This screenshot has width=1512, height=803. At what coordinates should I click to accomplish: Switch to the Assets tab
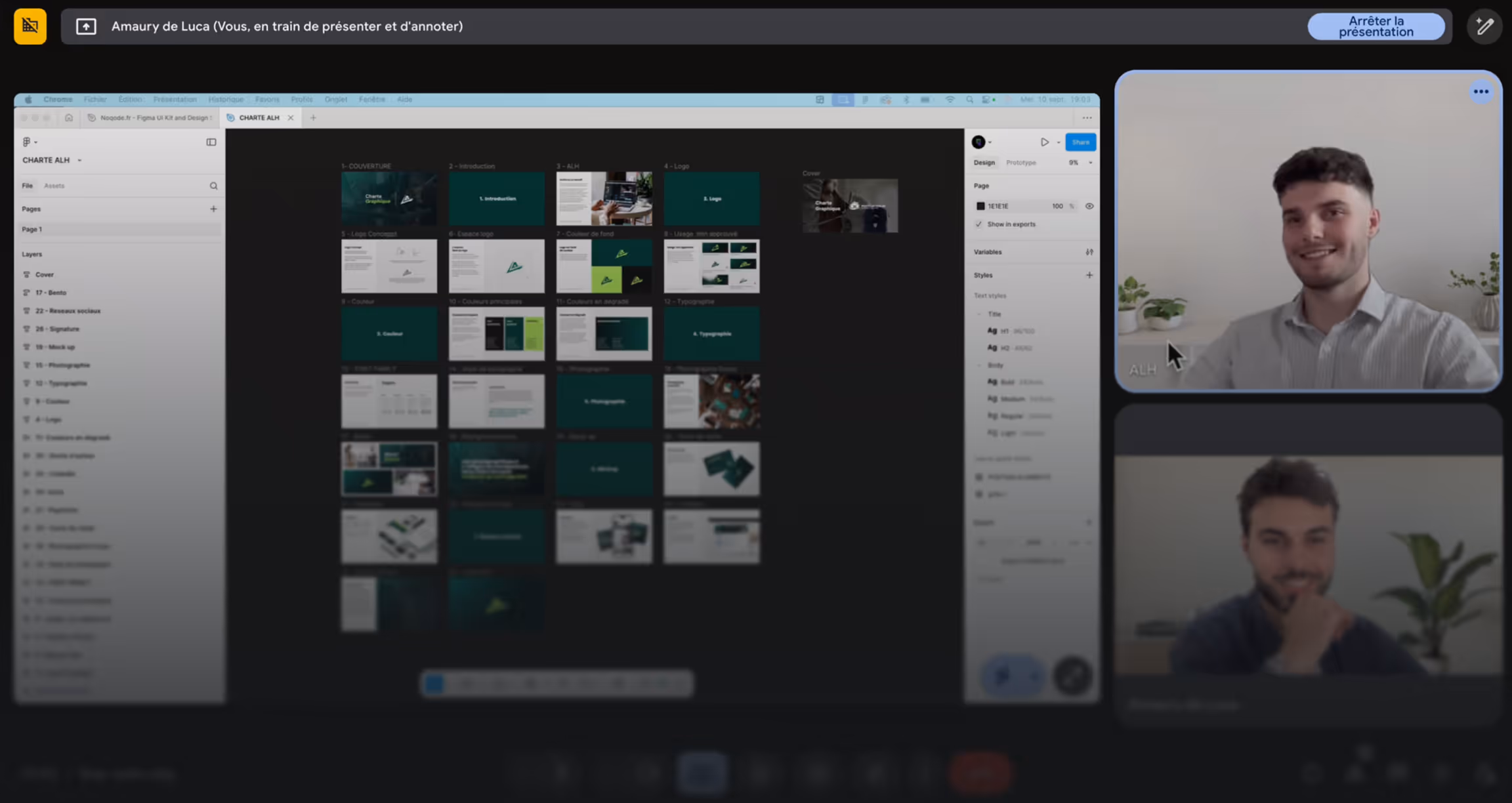coord(54,186)
